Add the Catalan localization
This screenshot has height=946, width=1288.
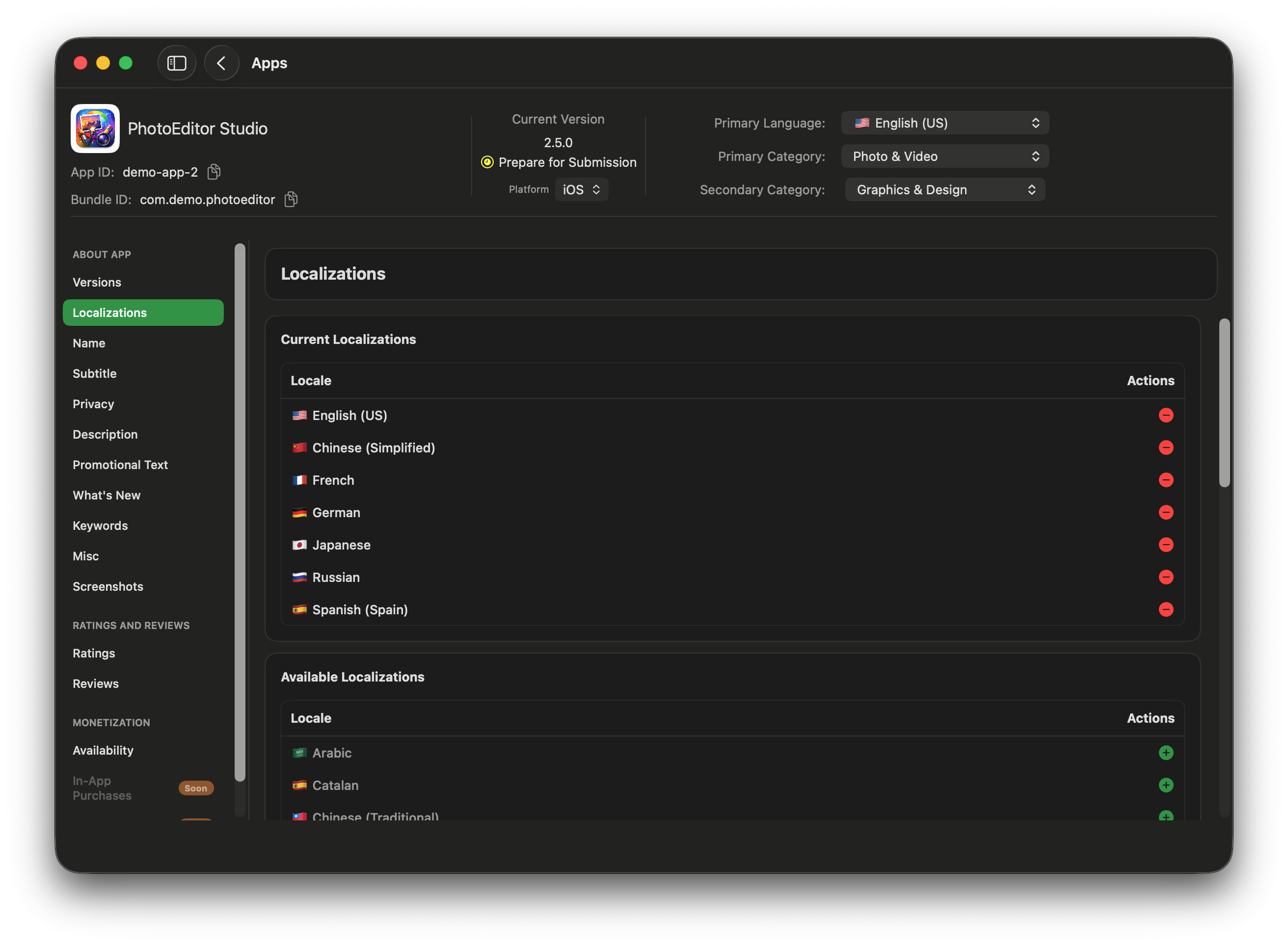click(x=1167, y=785)
